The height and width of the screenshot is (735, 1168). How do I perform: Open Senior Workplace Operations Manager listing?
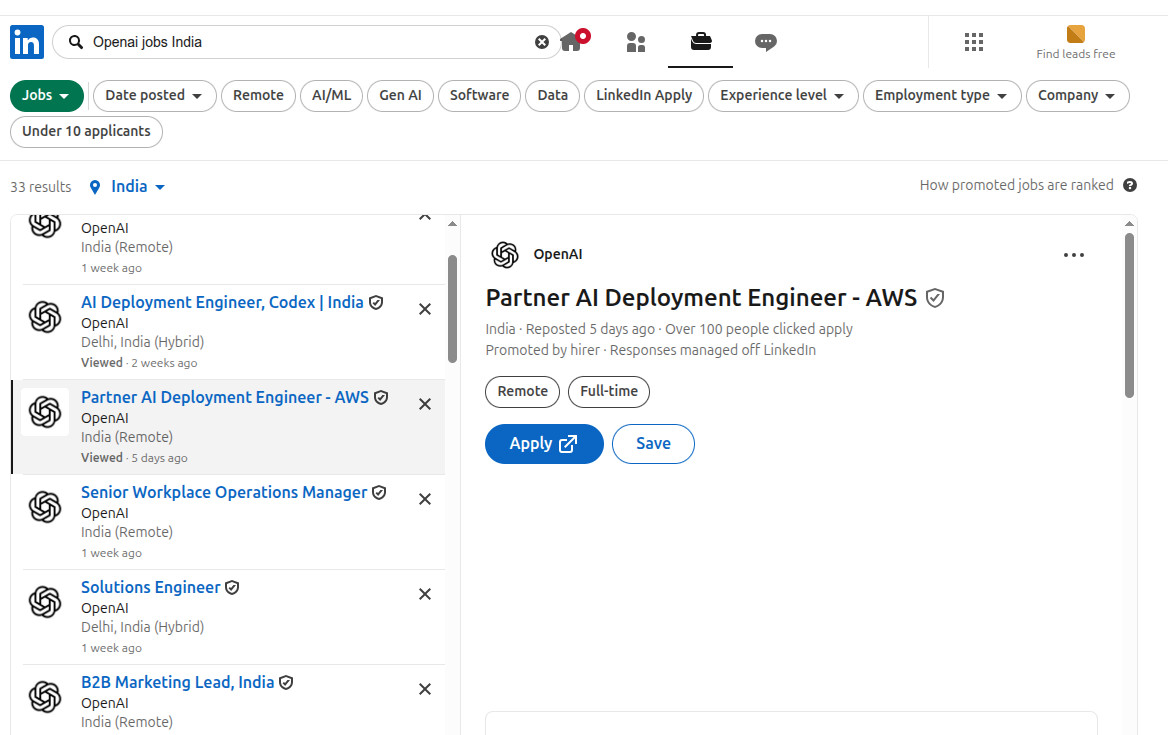point(223,492)
